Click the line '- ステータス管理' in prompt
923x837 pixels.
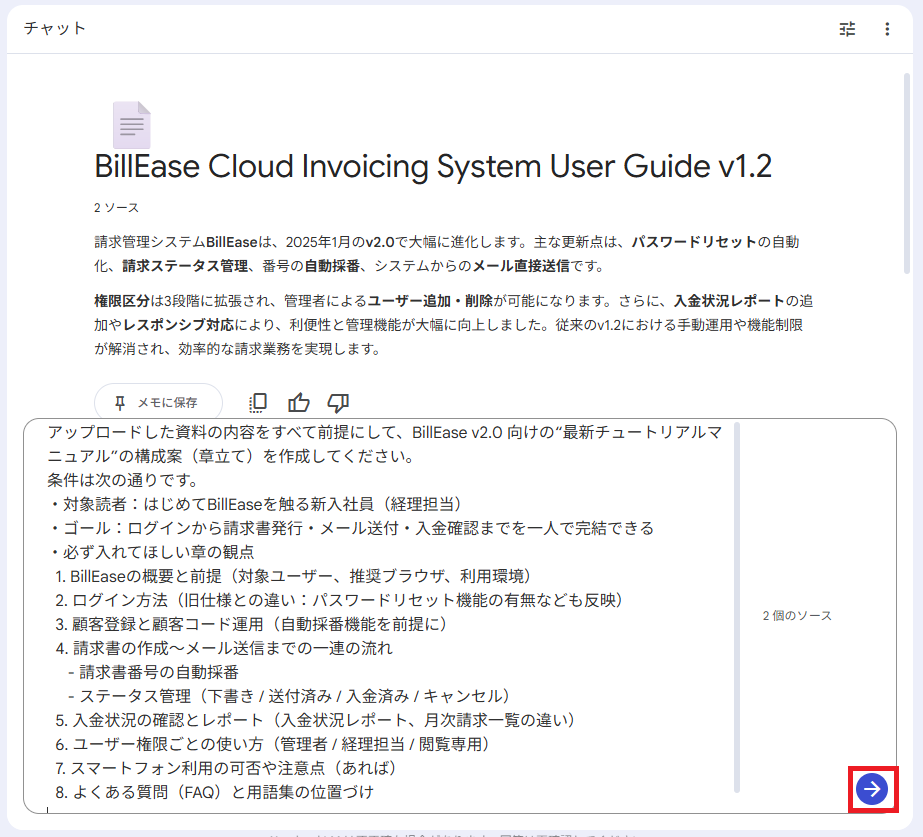[288, 696]
